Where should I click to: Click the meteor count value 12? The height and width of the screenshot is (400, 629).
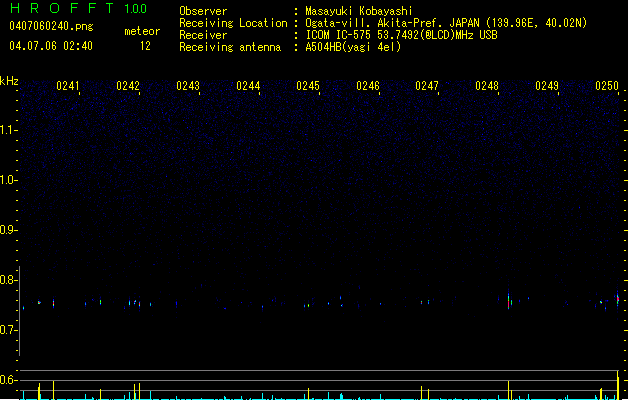145,46
